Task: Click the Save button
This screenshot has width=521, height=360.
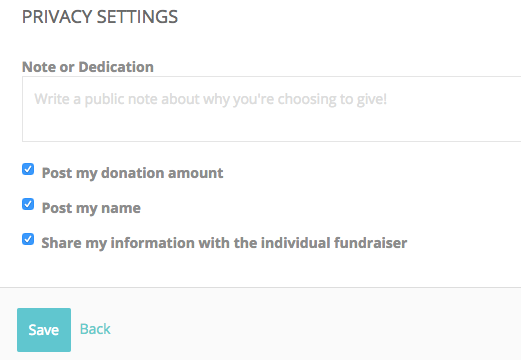Action: point(44,330)
